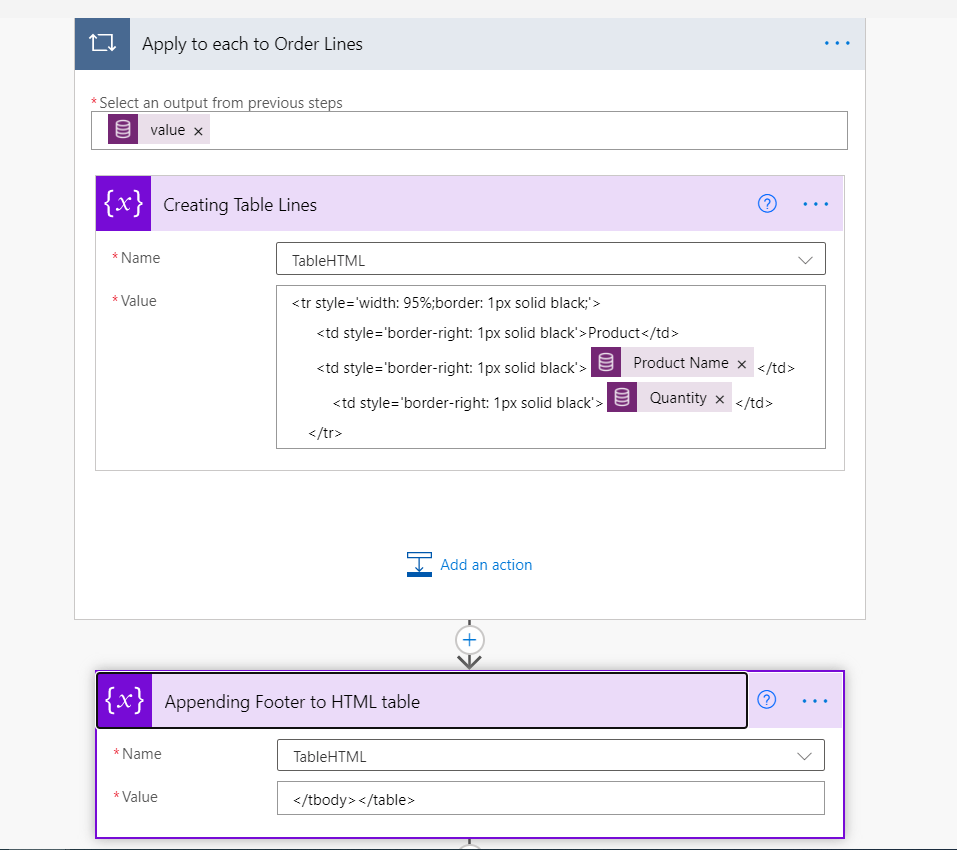Open help for Appending Footer to HTML table
This screenshot has width=957, height=850.
pos(767,700)
